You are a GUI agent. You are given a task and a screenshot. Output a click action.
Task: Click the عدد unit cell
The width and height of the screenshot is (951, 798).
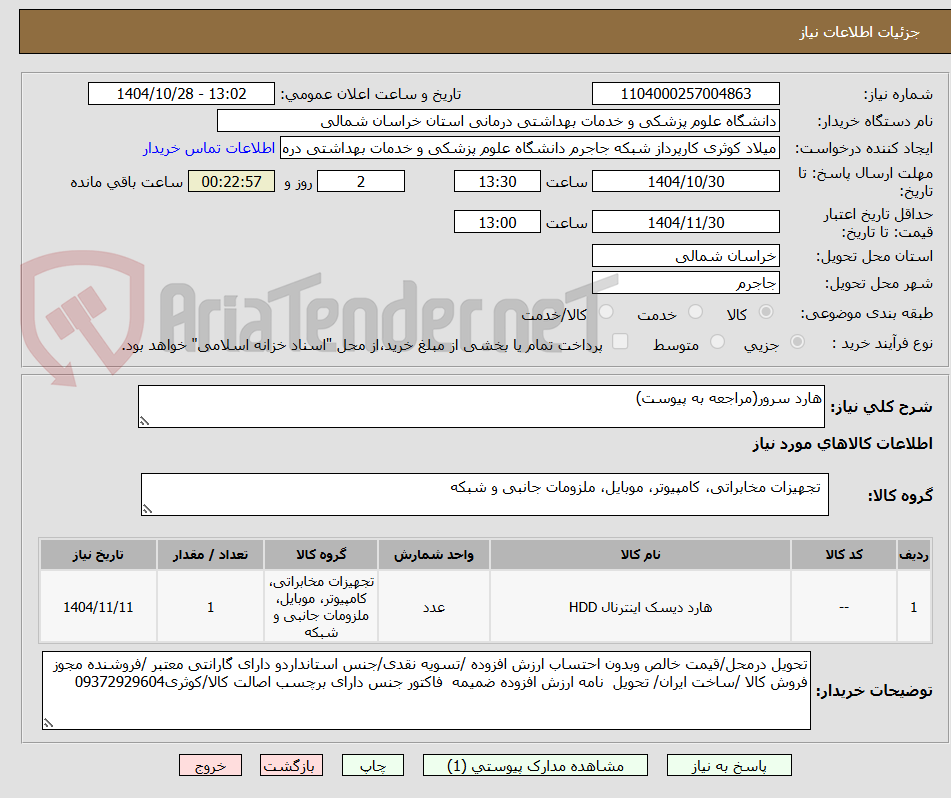click(434, 607)
